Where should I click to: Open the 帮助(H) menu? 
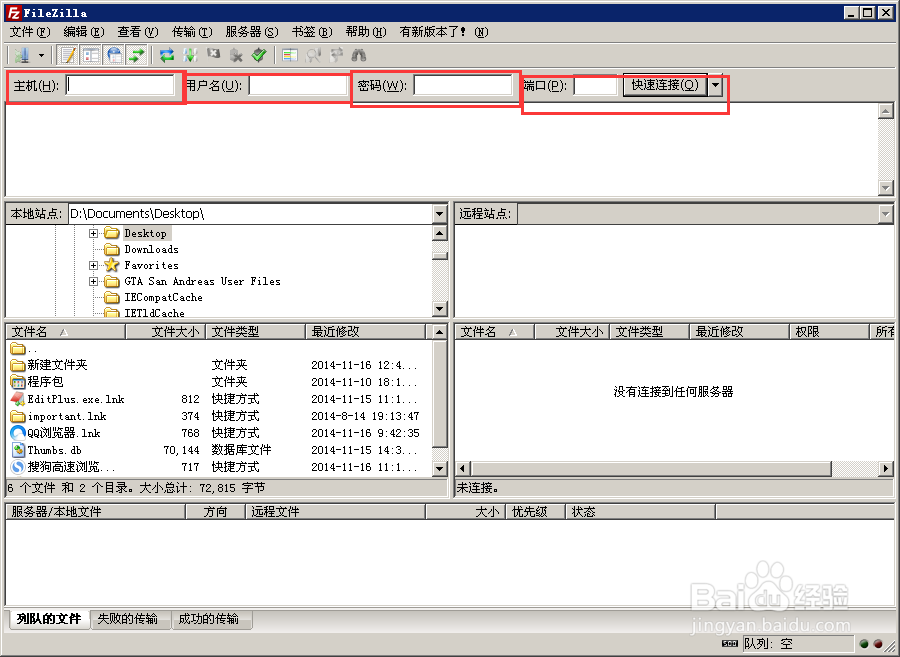366,32
